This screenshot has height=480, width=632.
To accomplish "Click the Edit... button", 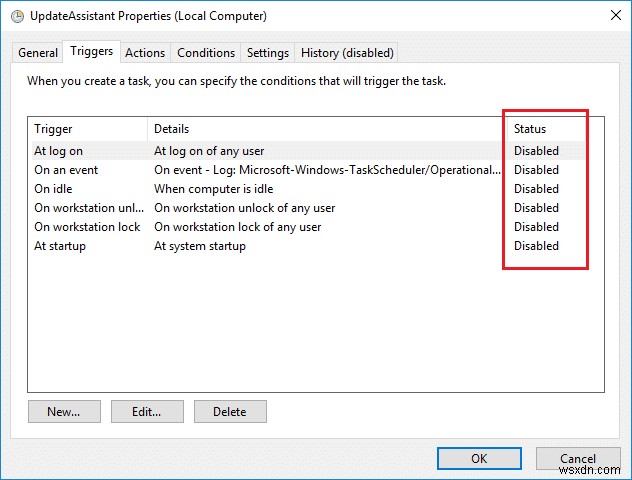I will (148, 411).
